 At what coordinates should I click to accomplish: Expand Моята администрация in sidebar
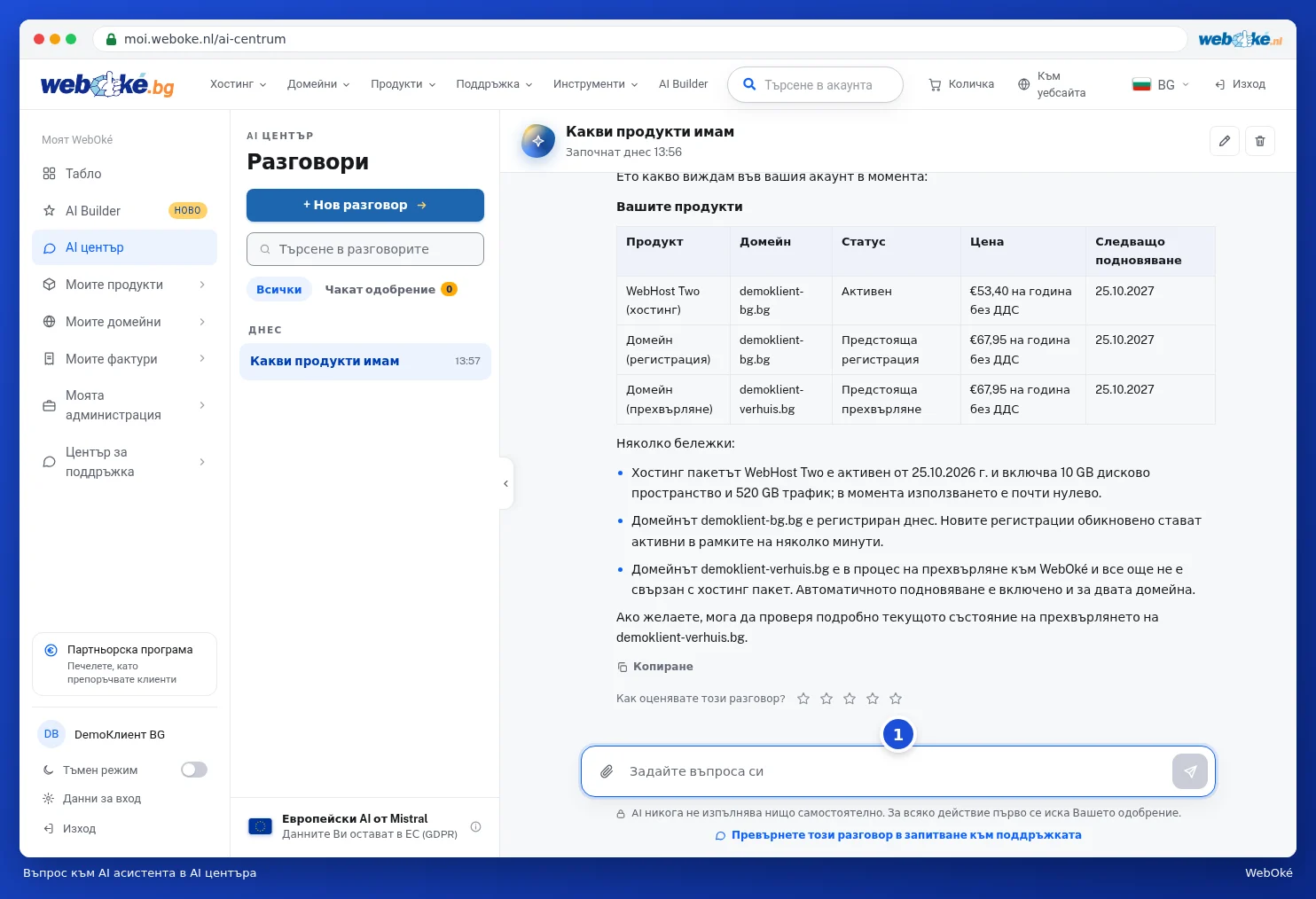tap(124, 405)
